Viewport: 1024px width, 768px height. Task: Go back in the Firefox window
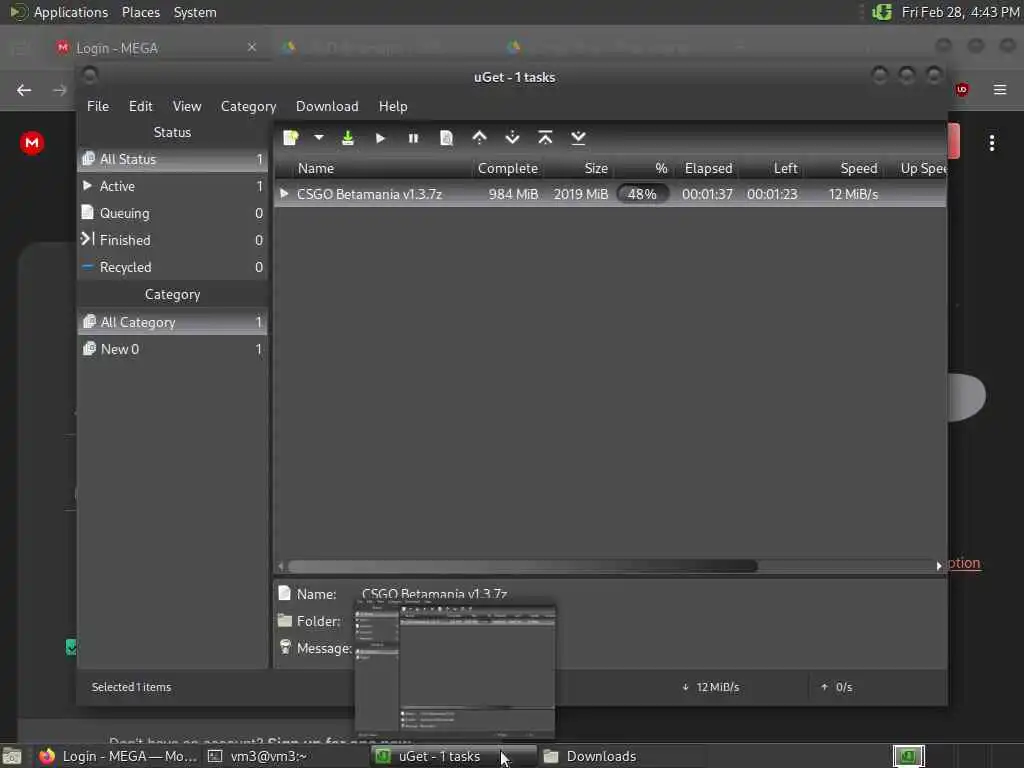(x=24, y=90)
